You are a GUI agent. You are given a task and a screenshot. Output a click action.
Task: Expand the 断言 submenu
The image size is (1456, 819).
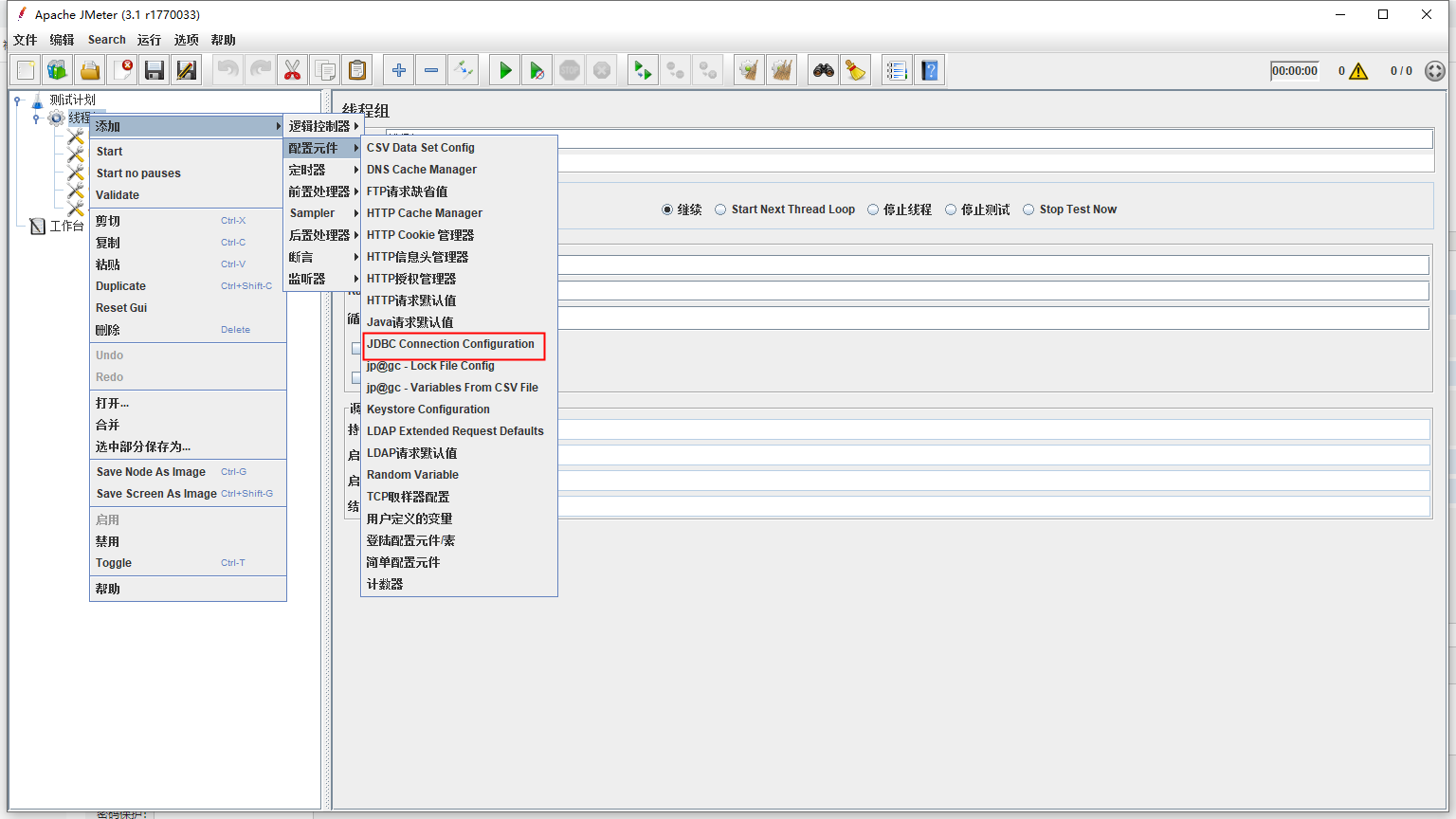[323, 257]
